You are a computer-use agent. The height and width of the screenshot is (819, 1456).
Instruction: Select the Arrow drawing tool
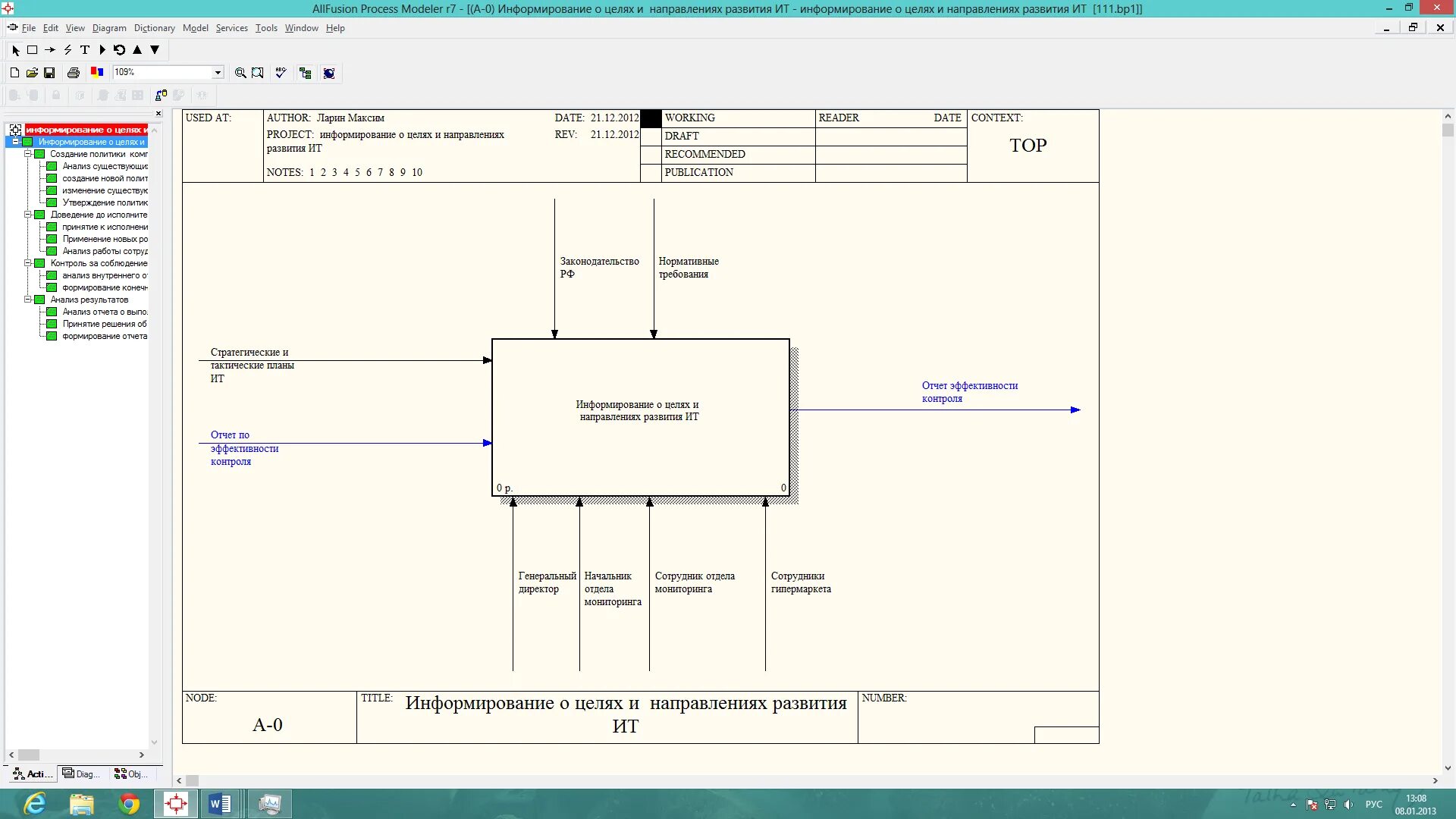click(50, 50)
